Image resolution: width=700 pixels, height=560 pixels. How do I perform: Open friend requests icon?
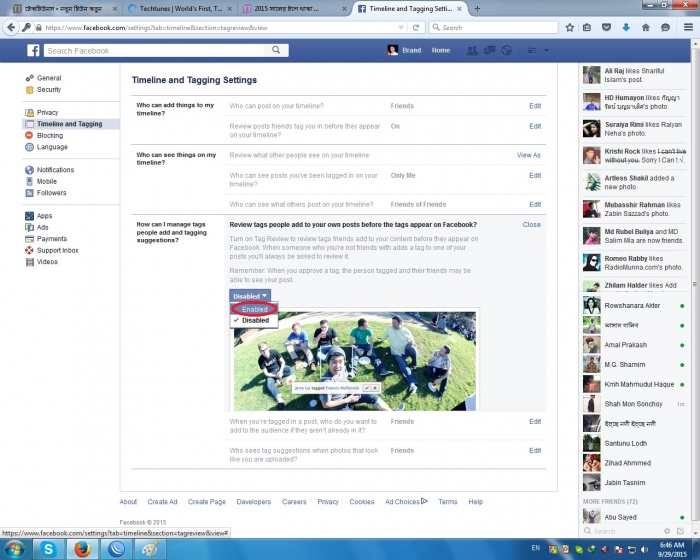(472, 50)
